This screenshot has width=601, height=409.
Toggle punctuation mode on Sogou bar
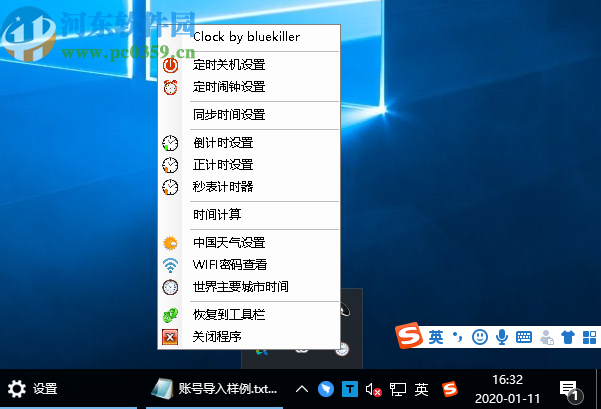click(x=458, y=337)
